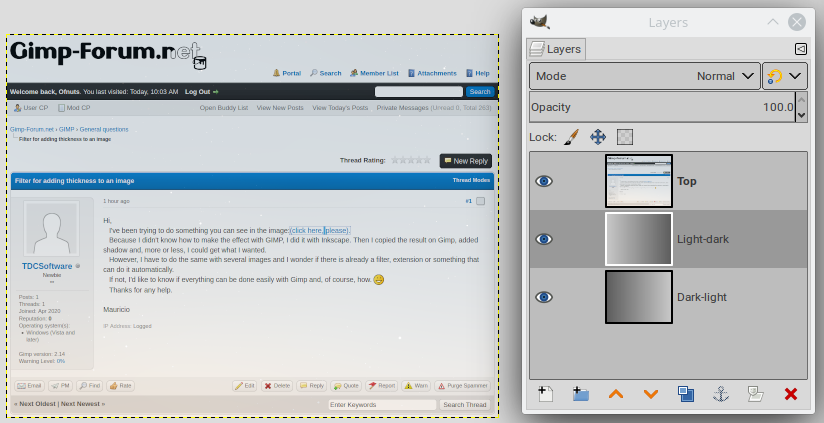Click the Purge Spammer button

tap(462, 386)
